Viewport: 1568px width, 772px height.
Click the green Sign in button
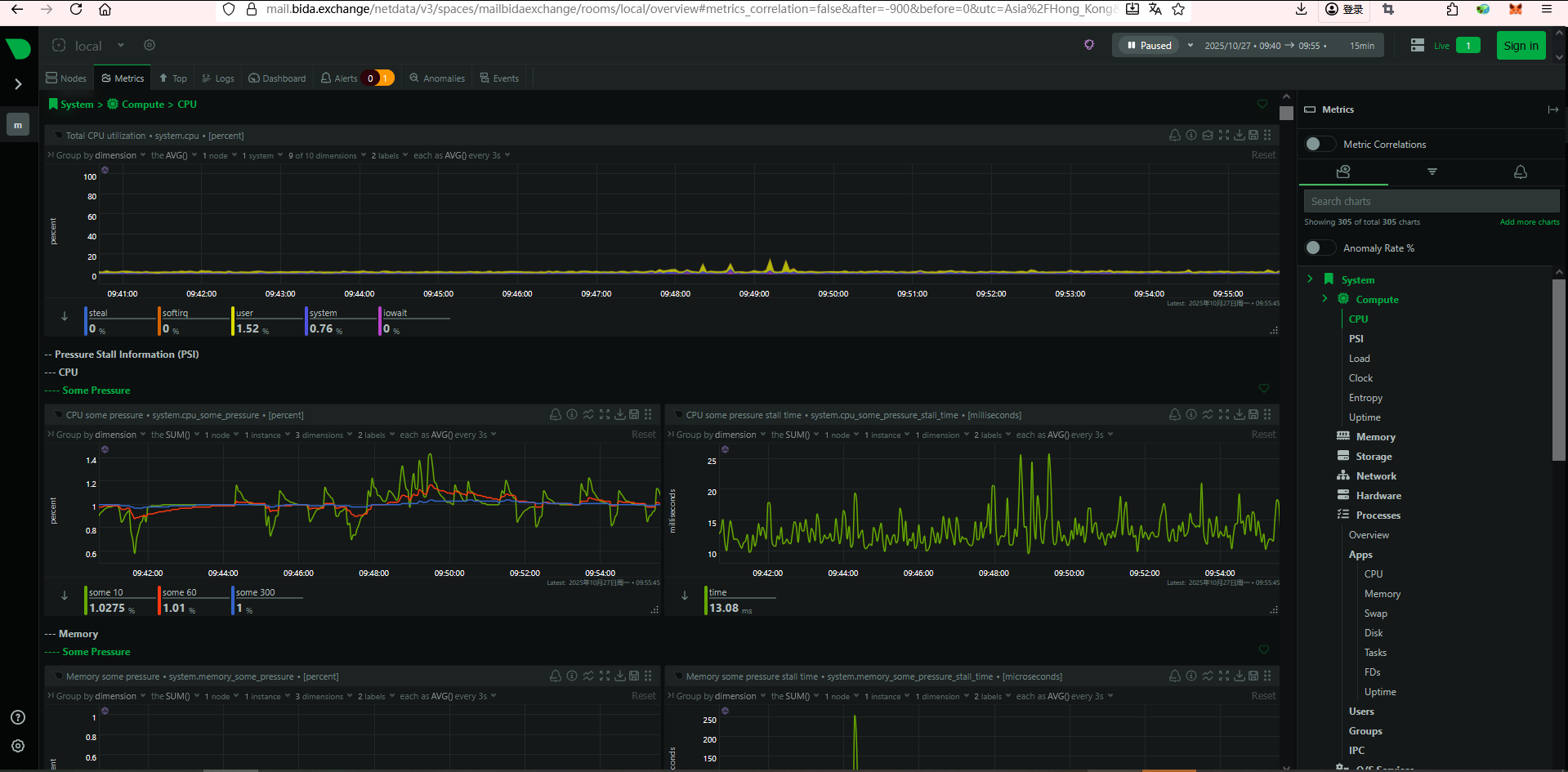(x=1521, y=46)
